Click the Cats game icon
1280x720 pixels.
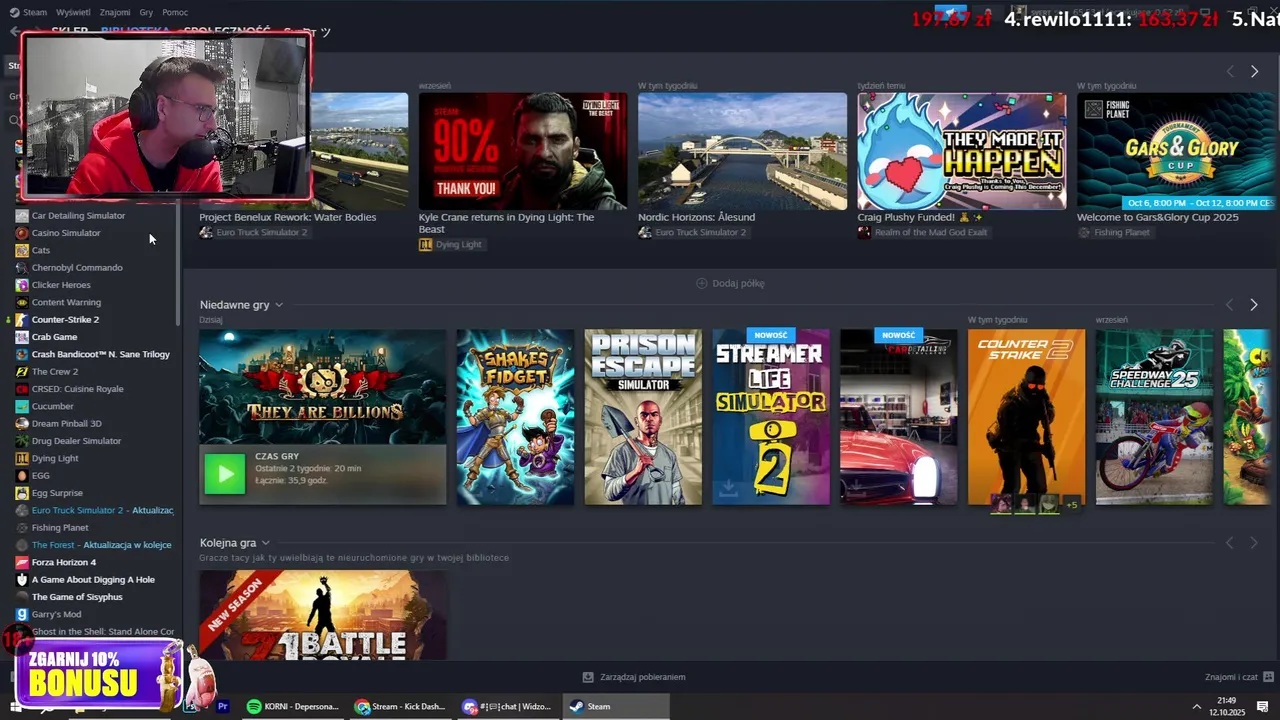tap(21, 250)
